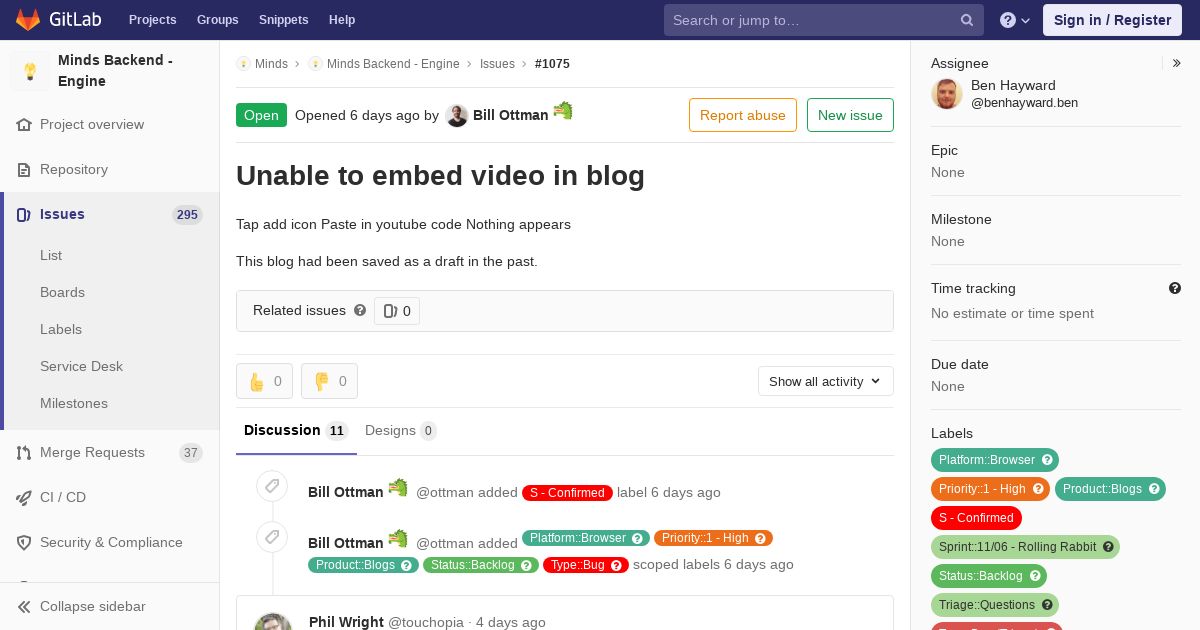Open the Show all activity dropdown

click(x=825, y=381)
